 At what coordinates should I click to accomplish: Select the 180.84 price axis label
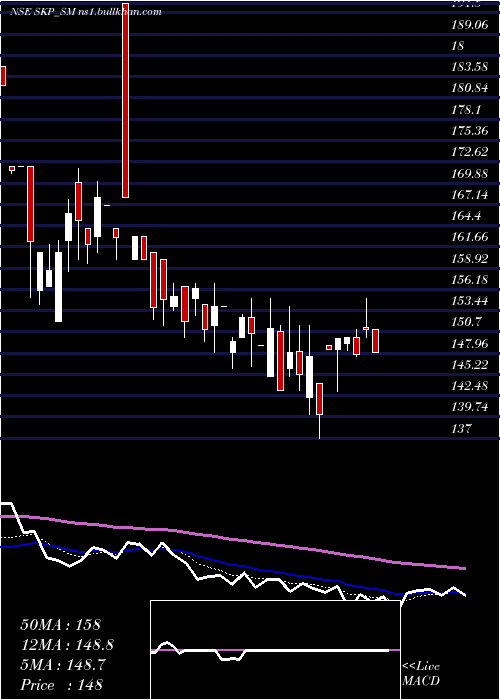coord(470,88)
